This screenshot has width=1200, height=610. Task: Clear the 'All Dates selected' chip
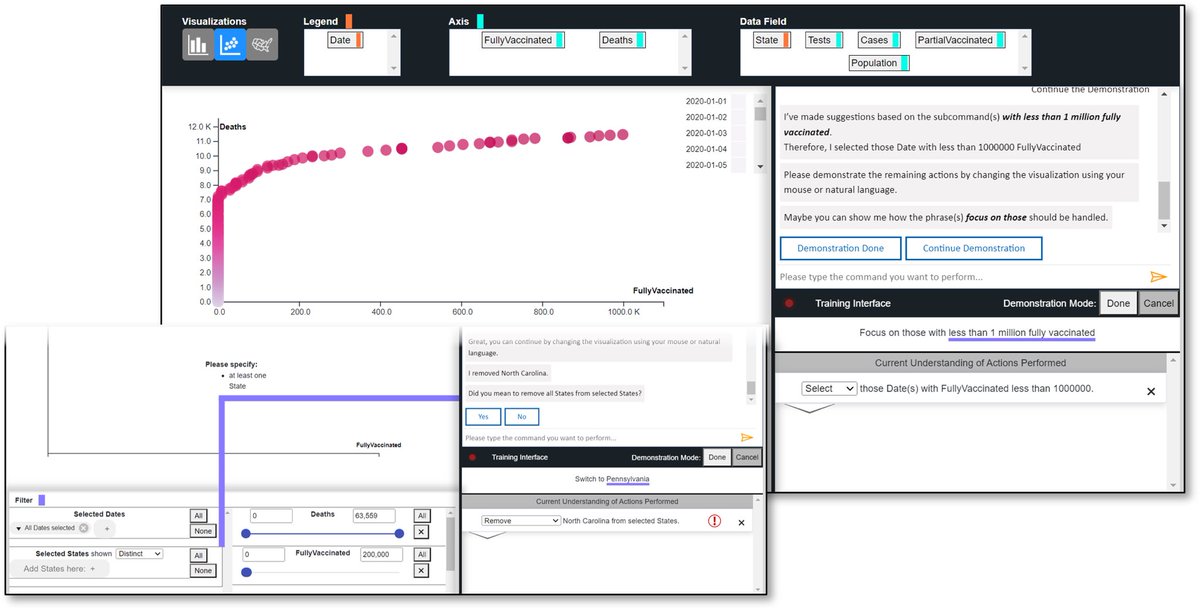click(83, 528)
